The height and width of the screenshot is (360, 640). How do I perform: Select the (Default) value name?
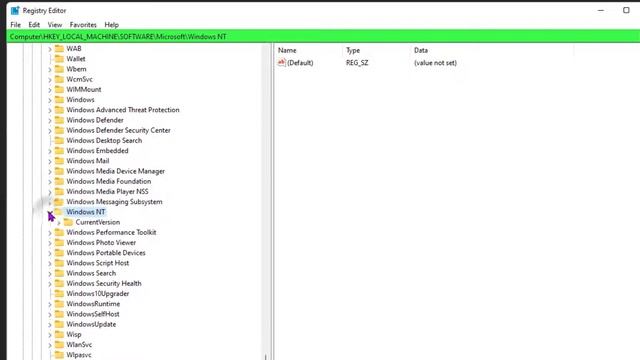(x=300, y=63)
